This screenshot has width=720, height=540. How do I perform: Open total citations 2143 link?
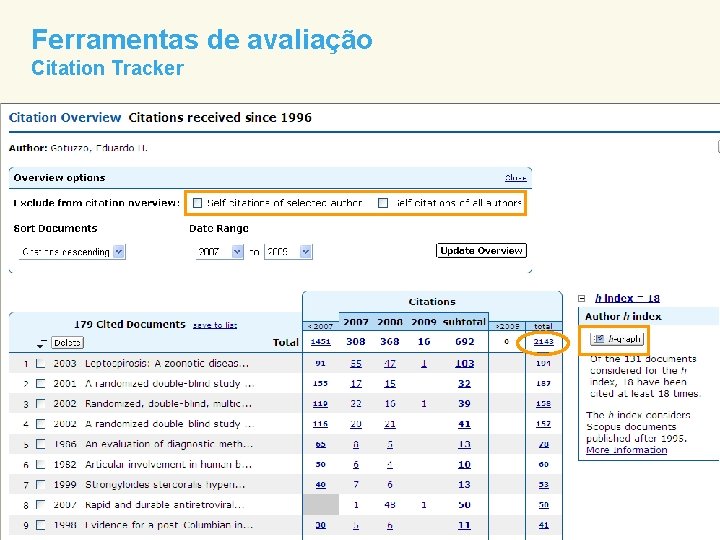[543, 342]
